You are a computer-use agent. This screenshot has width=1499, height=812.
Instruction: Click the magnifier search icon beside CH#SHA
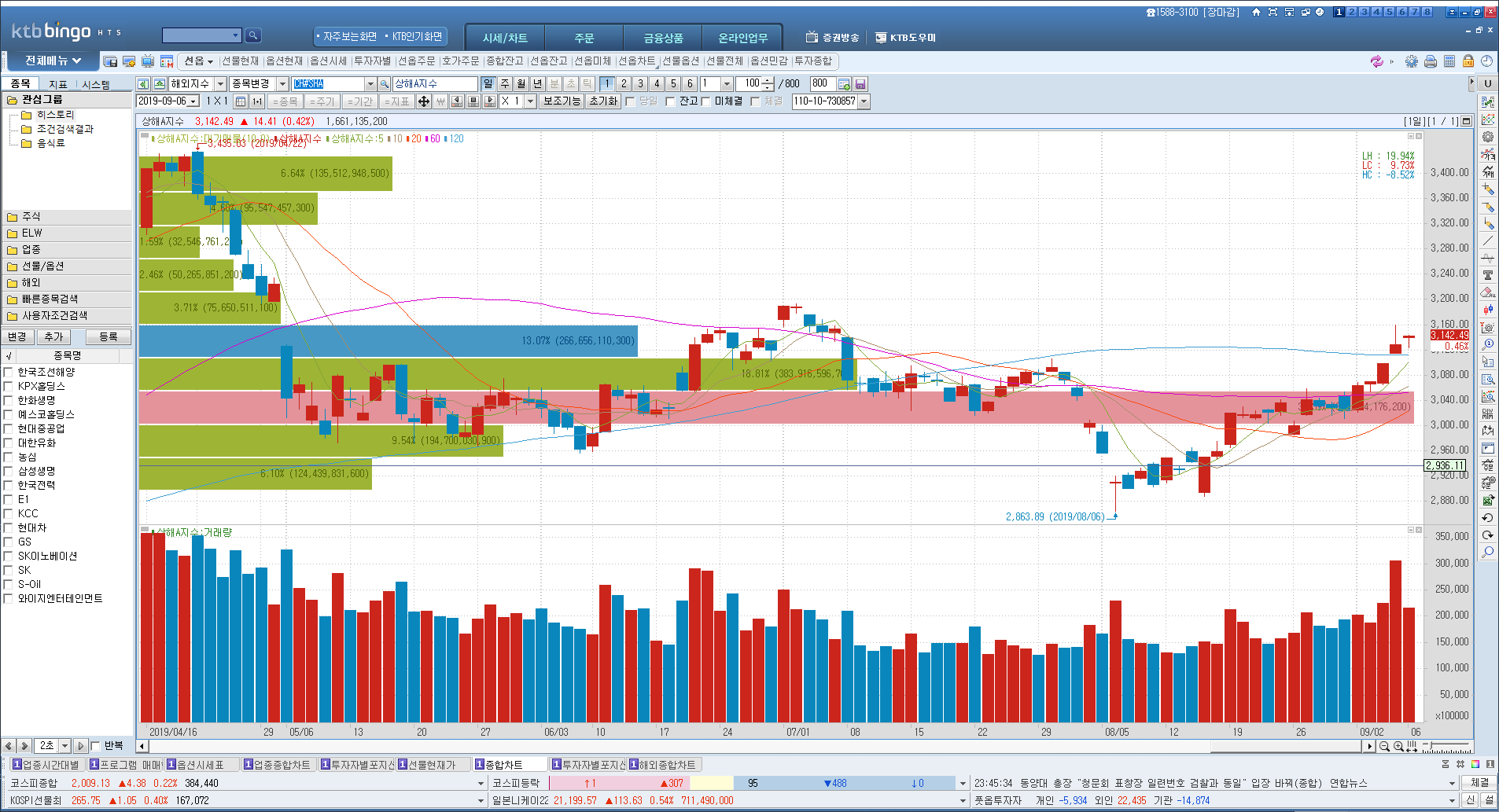point(385,83)
